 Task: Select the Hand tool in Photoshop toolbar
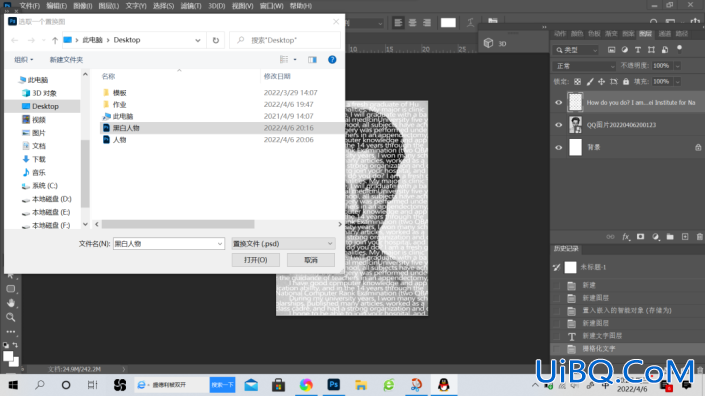click(x=11, y=303)
